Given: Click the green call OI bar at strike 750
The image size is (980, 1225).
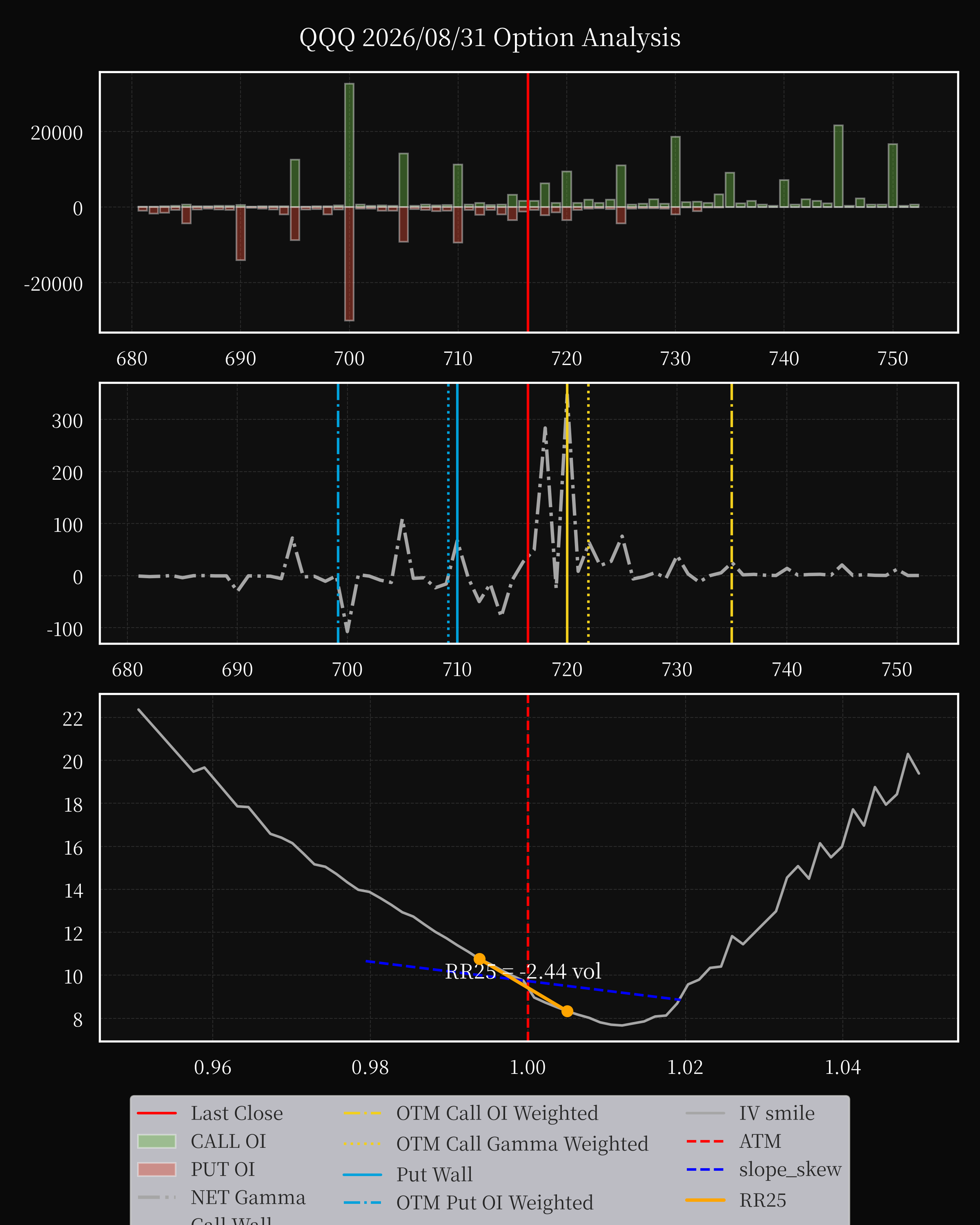Looking at the screenshot, I should pyautogui.click(x=893, y=176).
